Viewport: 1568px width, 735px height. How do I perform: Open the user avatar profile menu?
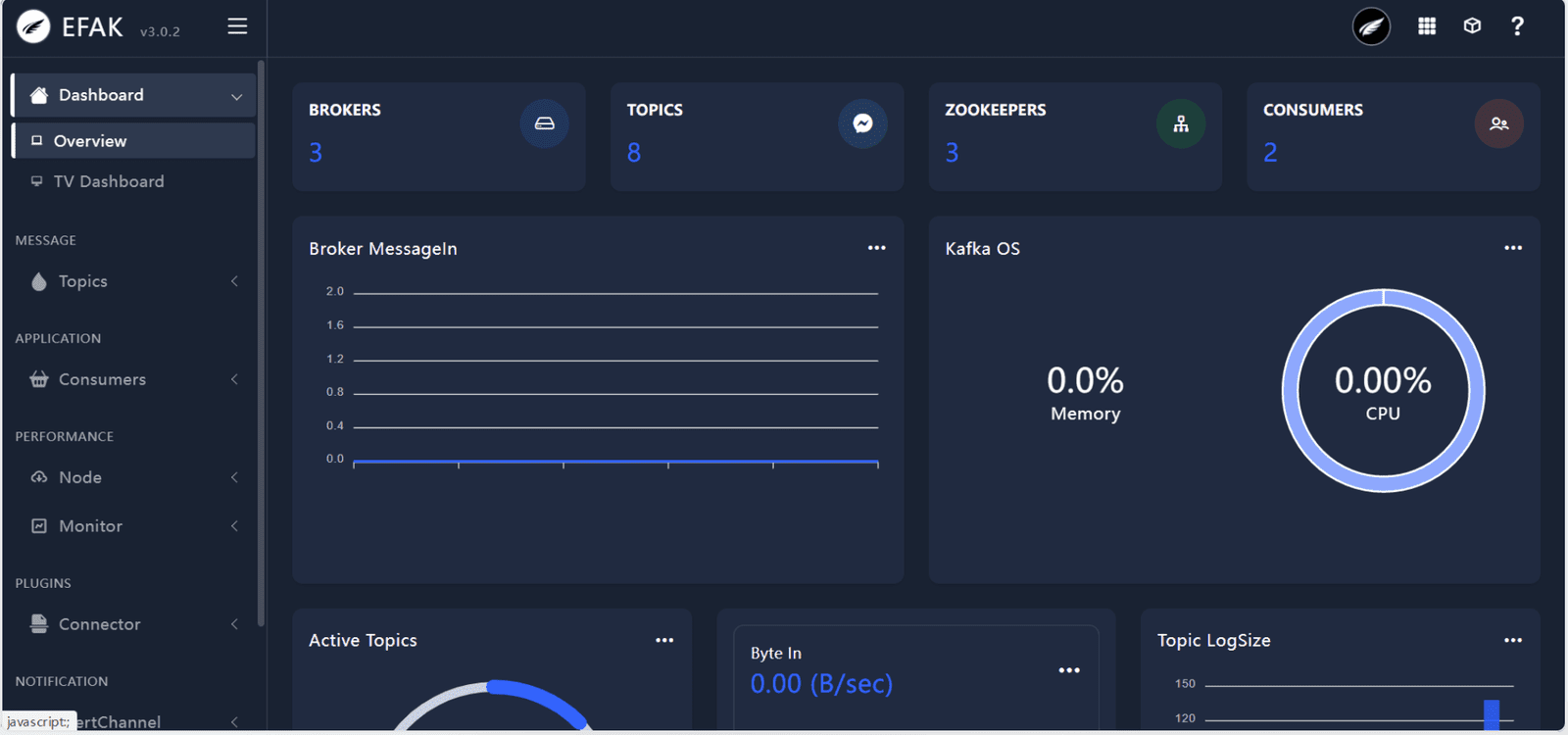click(1371, 26)
